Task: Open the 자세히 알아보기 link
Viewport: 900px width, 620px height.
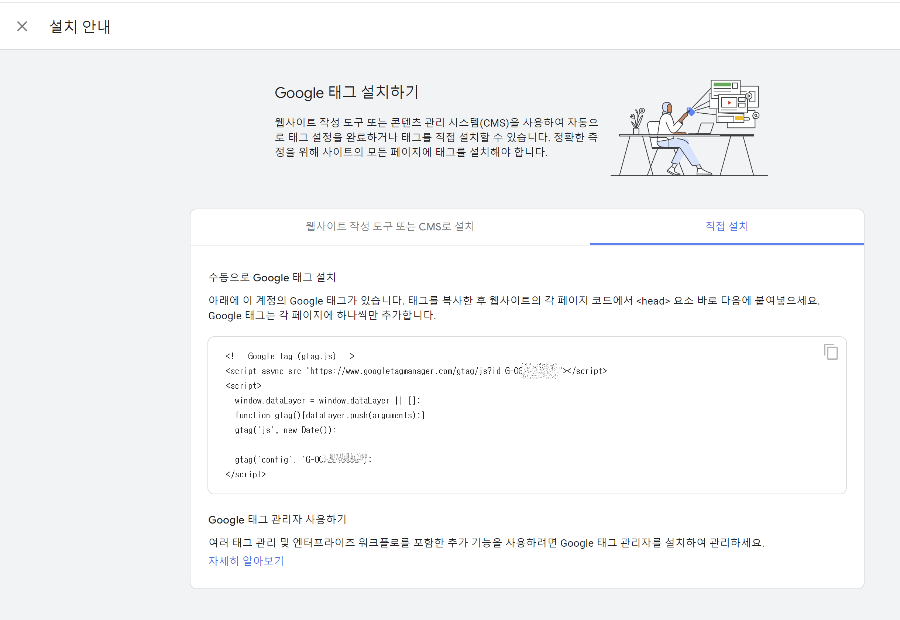Action: (246, 561)
